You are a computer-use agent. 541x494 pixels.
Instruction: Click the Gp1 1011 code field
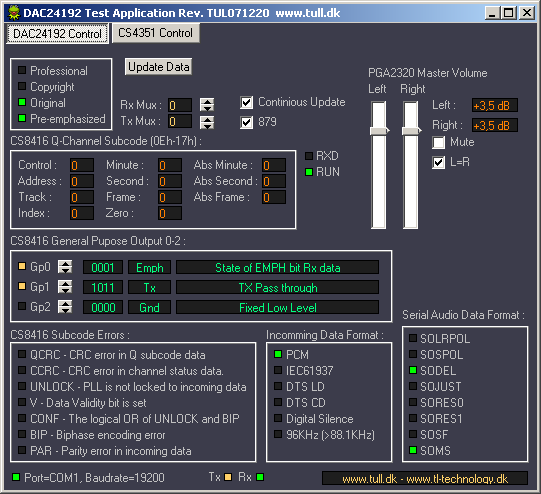[x=103, y=287]
